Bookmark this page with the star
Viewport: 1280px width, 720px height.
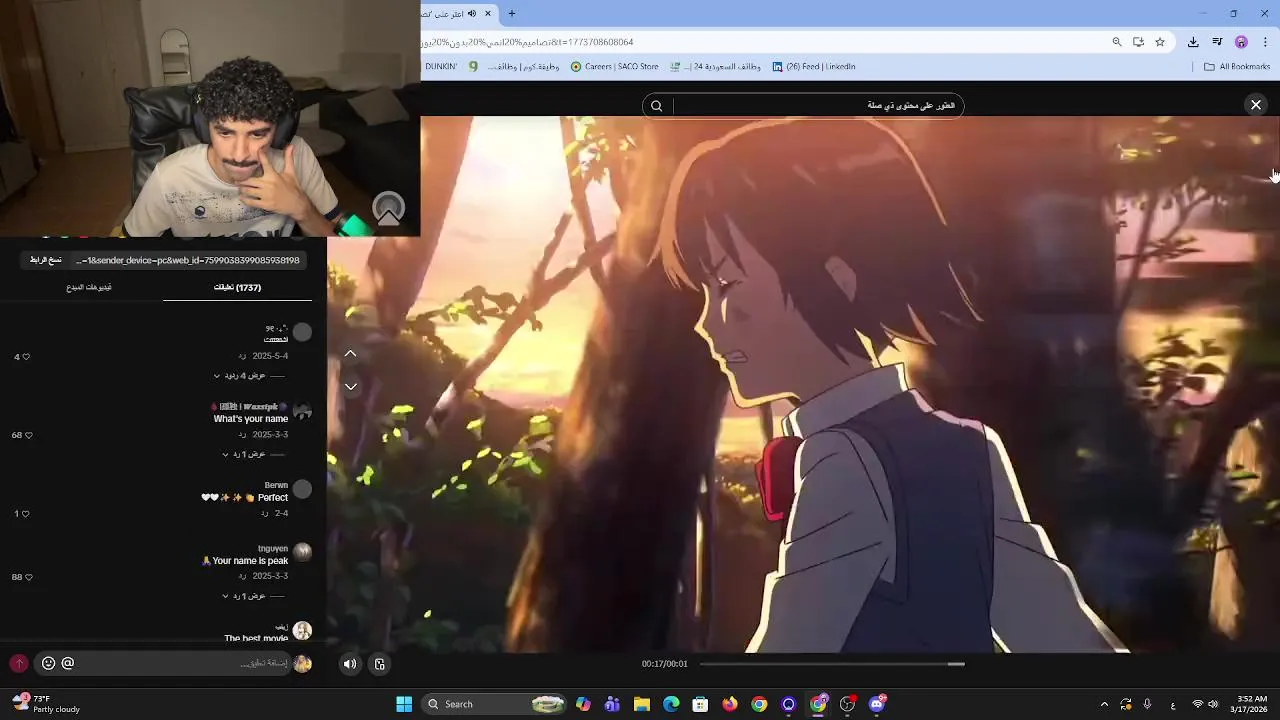(x=1160, y=42)
